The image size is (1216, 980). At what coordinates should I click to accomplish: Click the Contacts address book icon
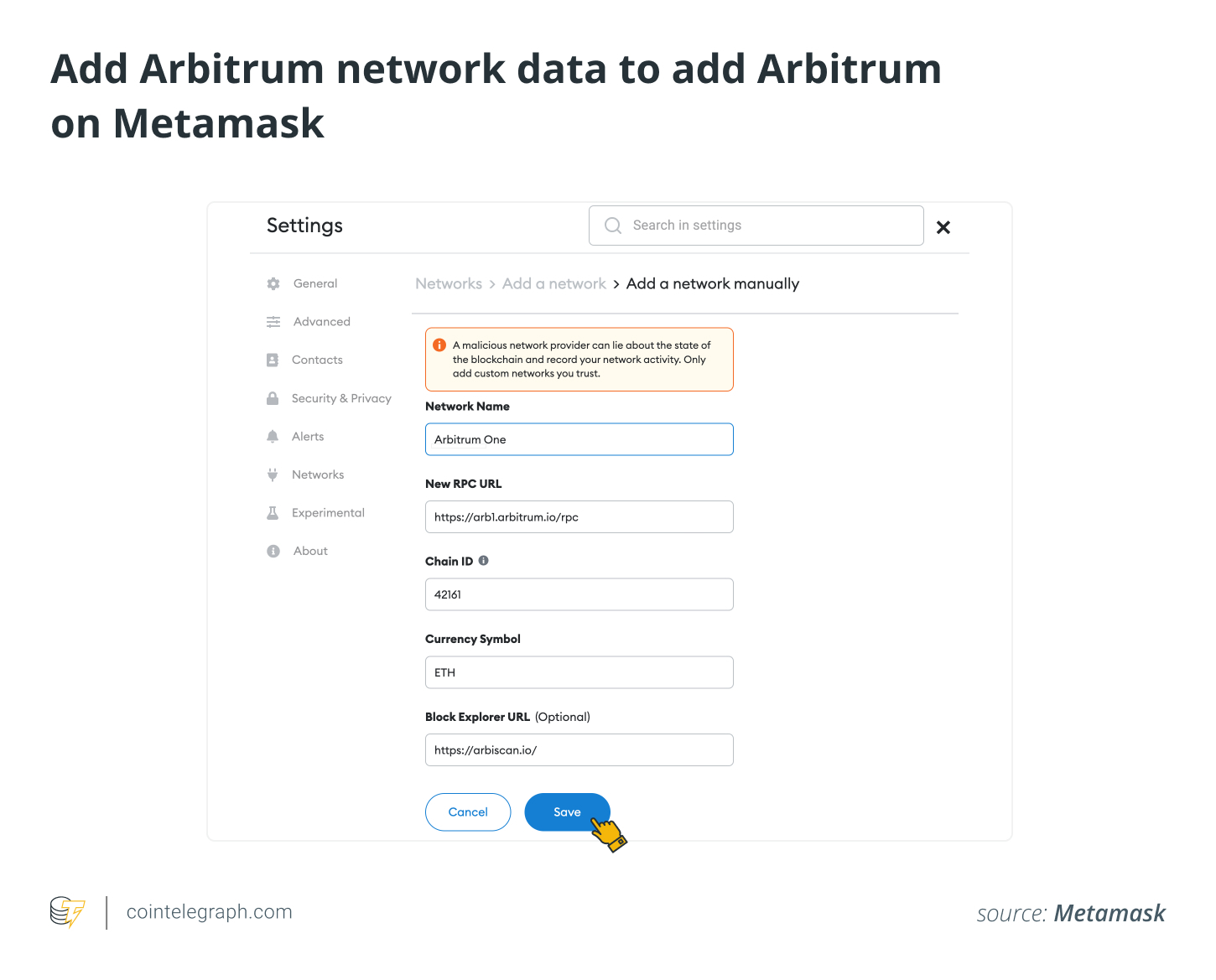tap(273, 360)
